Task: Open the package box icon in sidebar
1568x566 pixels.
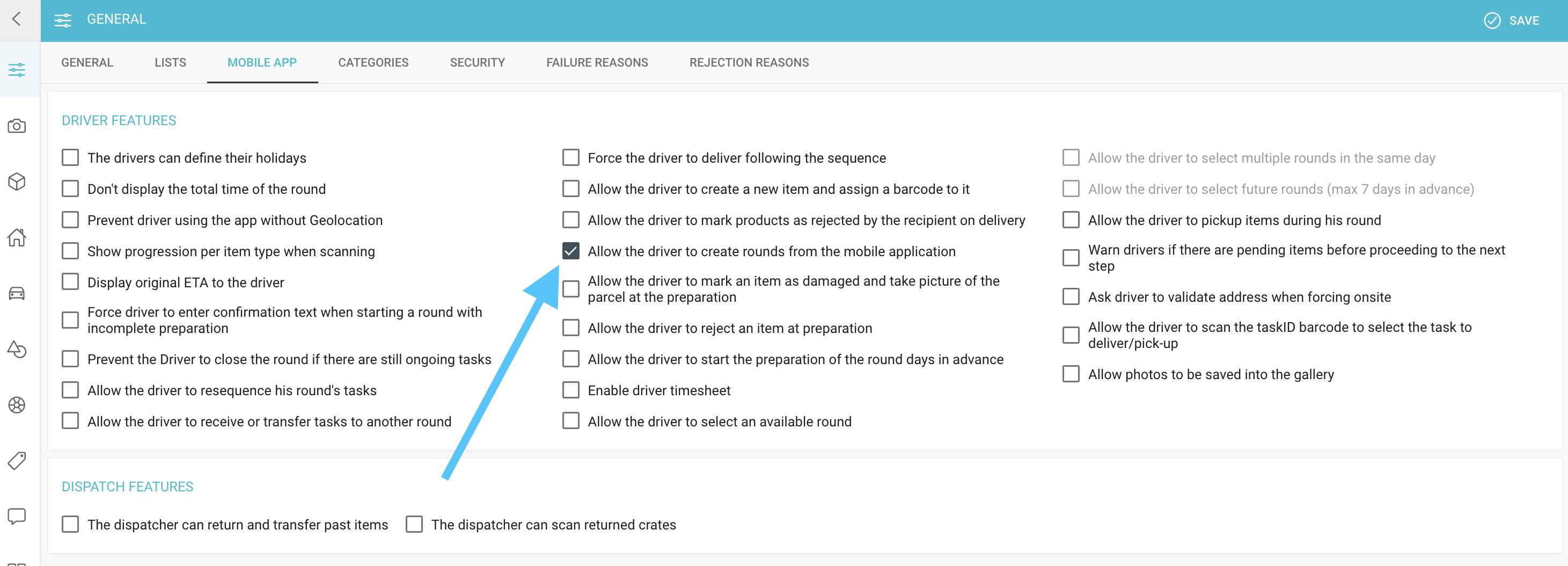Action: (17, 182)
